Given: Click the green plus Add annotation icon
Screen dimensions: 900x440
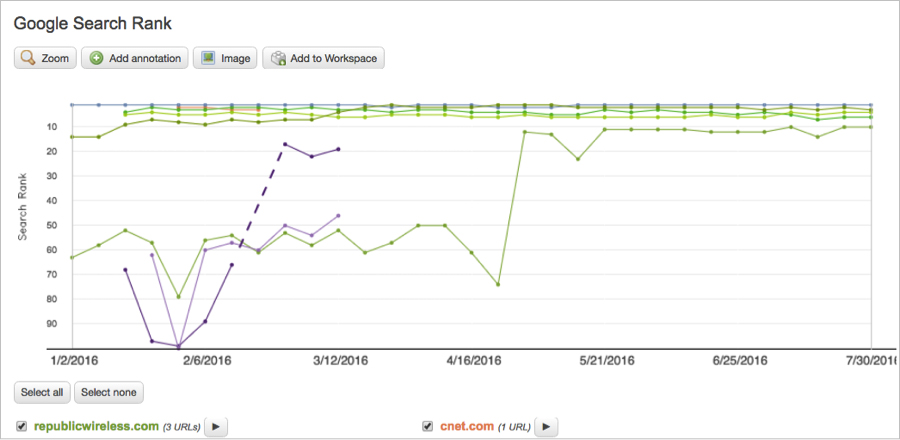Looking at the screenshot, I should (x=96, y=58).
